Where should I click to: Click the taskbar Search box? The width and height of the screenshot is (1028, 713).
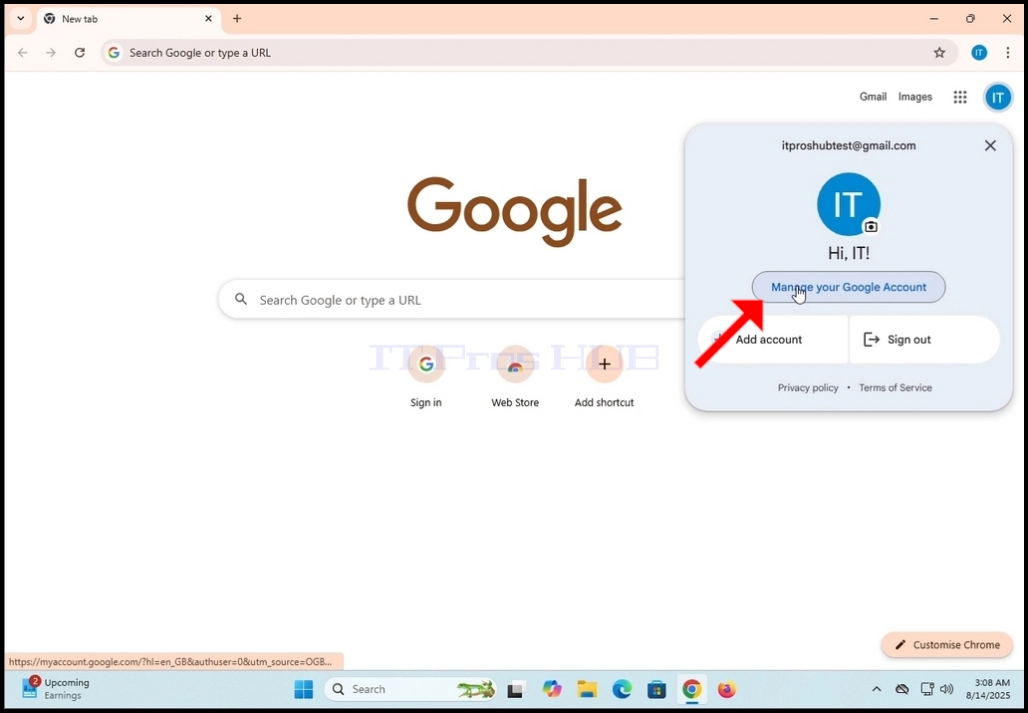[410, 689]
